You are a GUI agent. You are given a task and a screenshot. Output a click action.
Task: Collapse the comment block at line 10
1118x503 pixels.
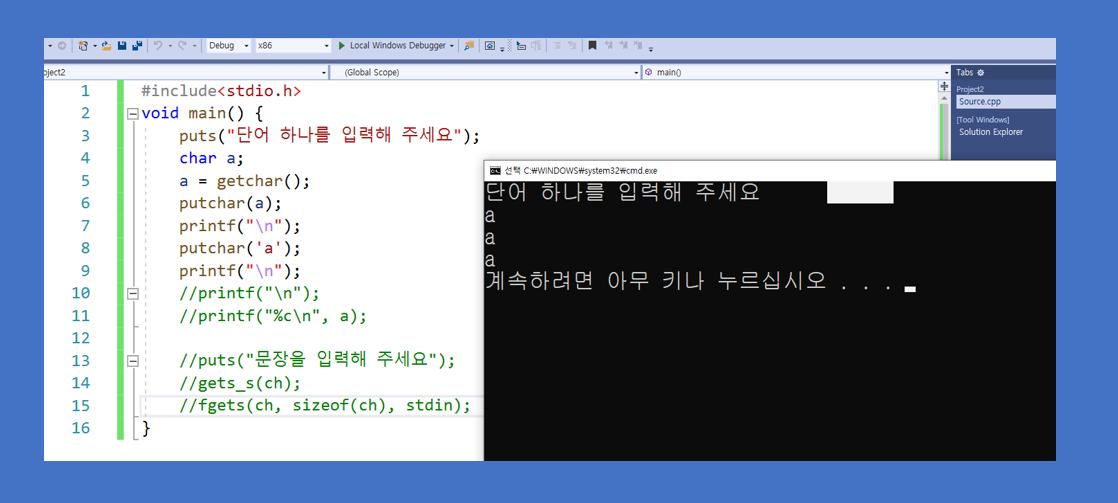132,293
